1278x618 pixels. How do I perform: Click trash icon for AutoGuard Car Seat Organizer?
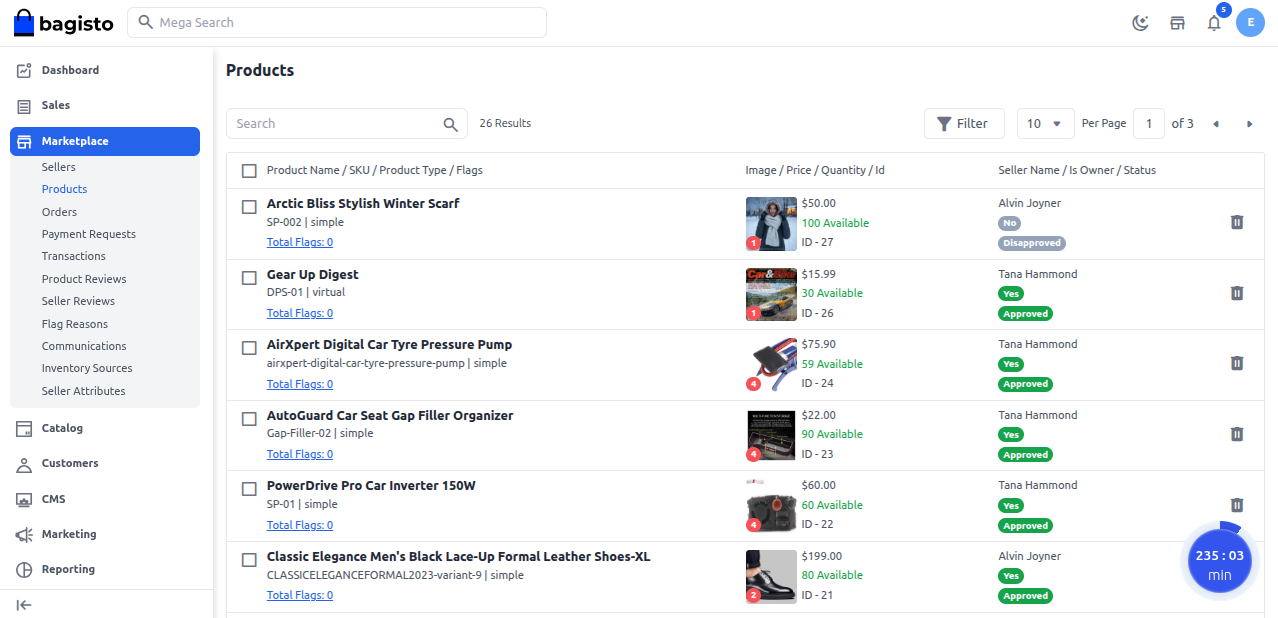[x=1236, y=434]
